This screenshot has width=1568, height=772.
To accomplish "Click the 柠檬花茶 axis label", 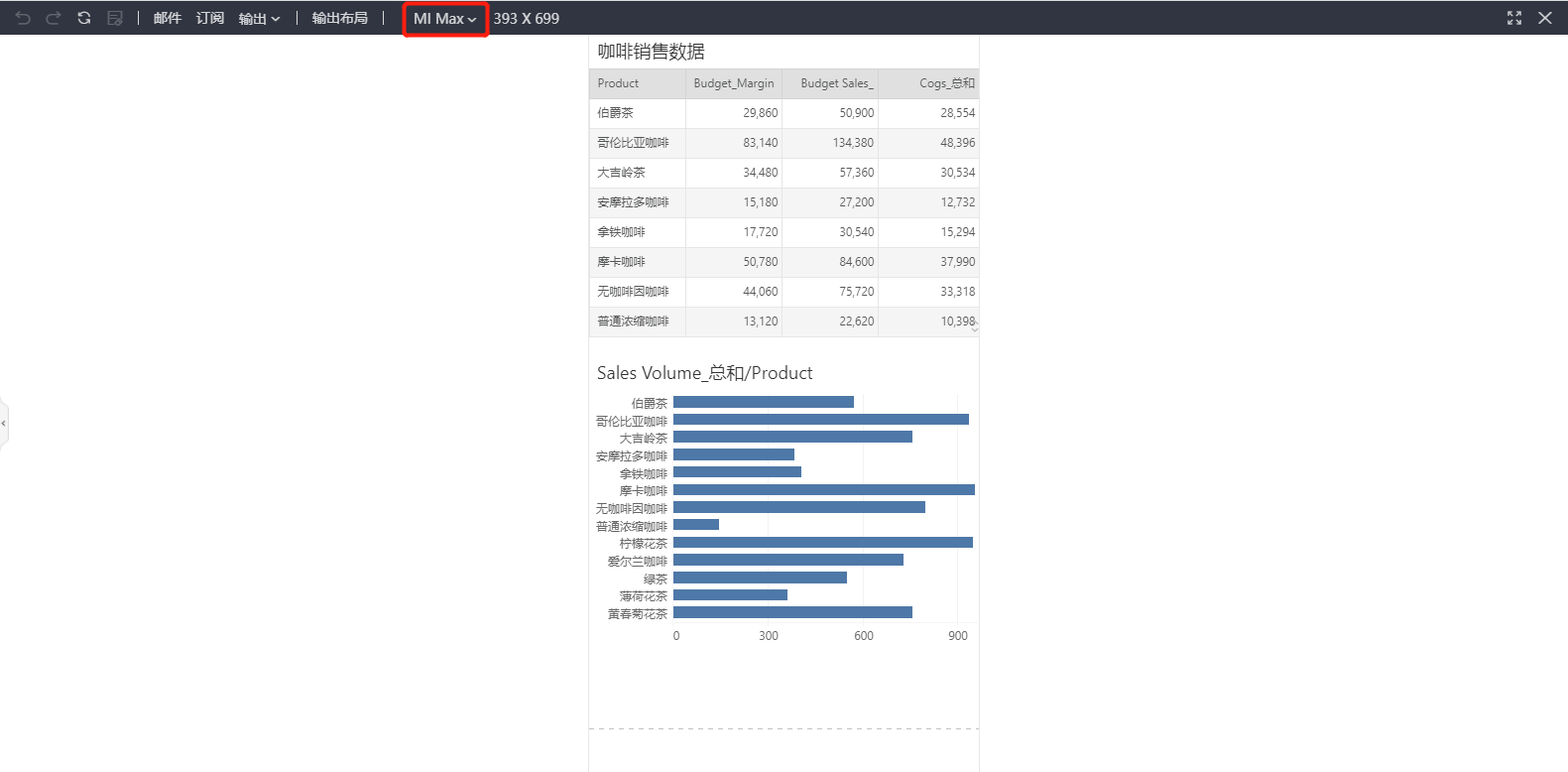I will tap(644, 544).
